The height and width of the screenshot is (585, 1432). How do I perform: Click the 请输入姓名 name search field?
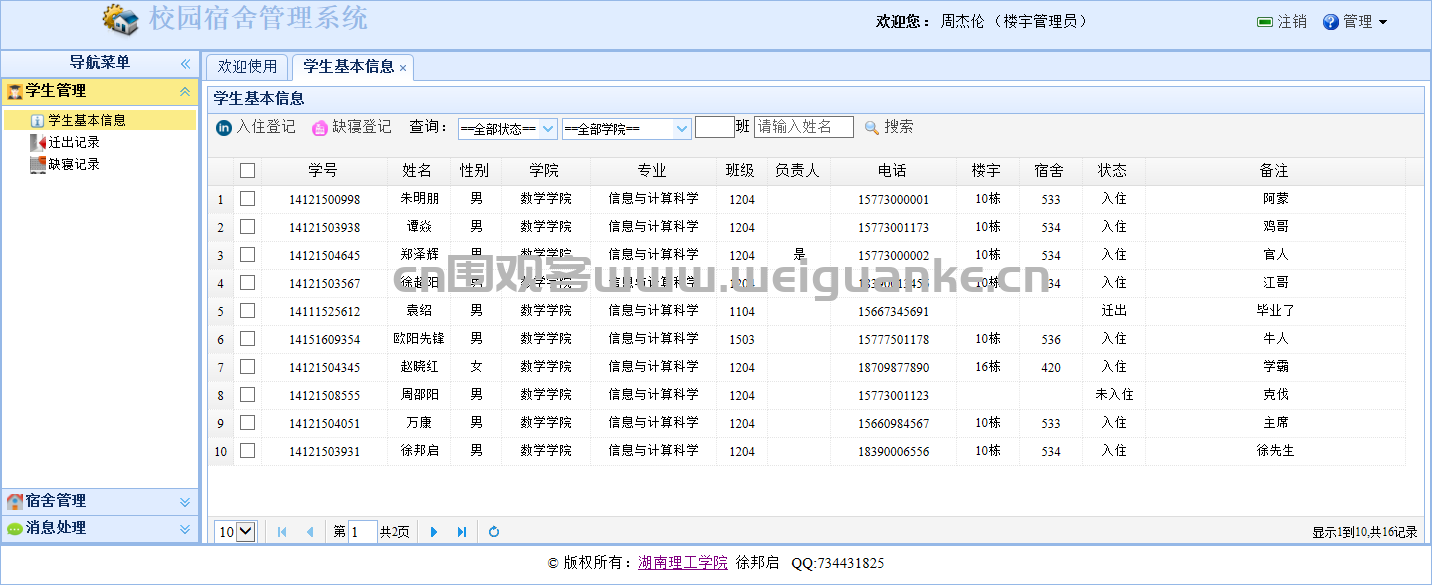point(804,127)
